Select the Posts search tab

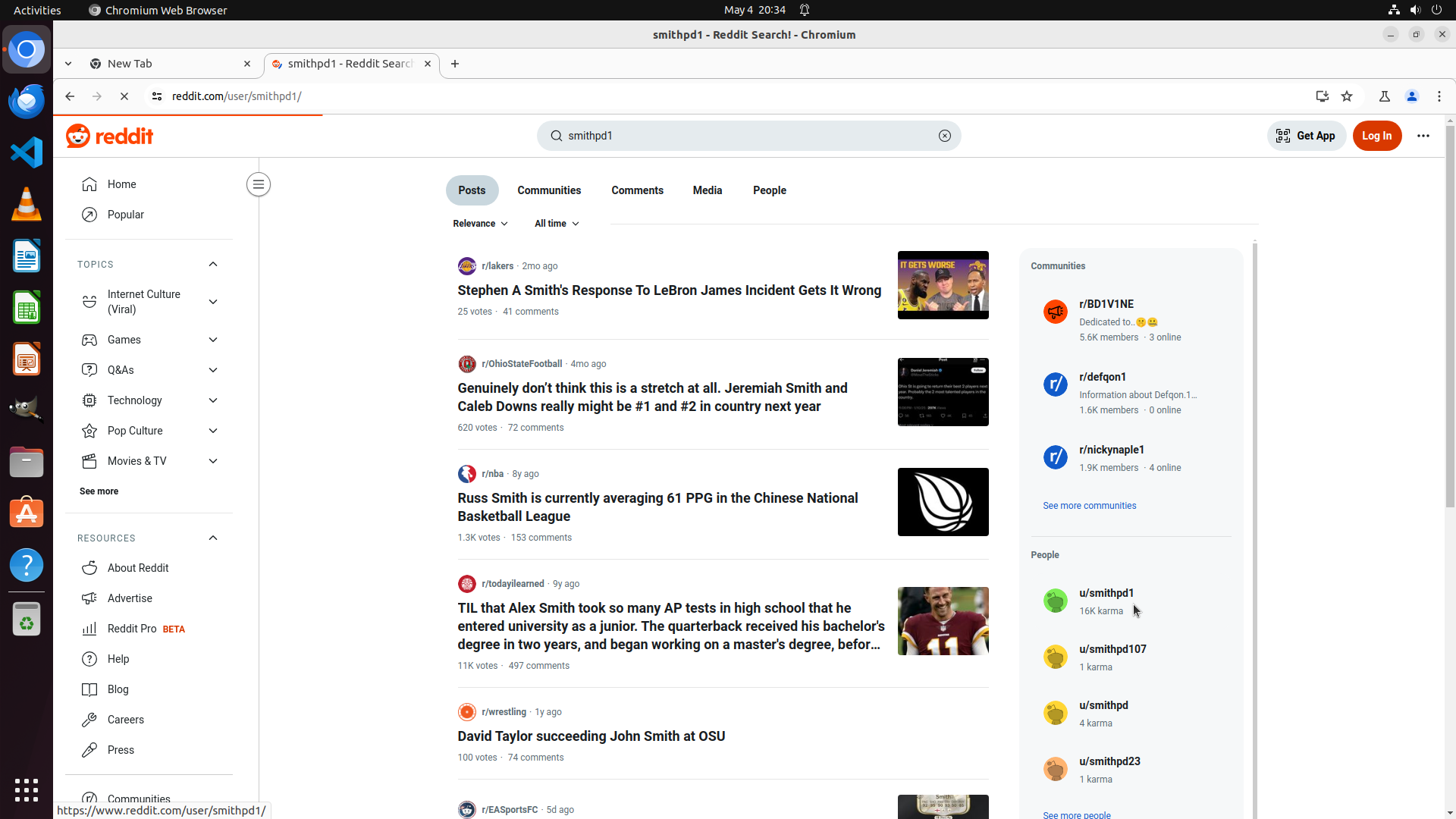(472, 190)
